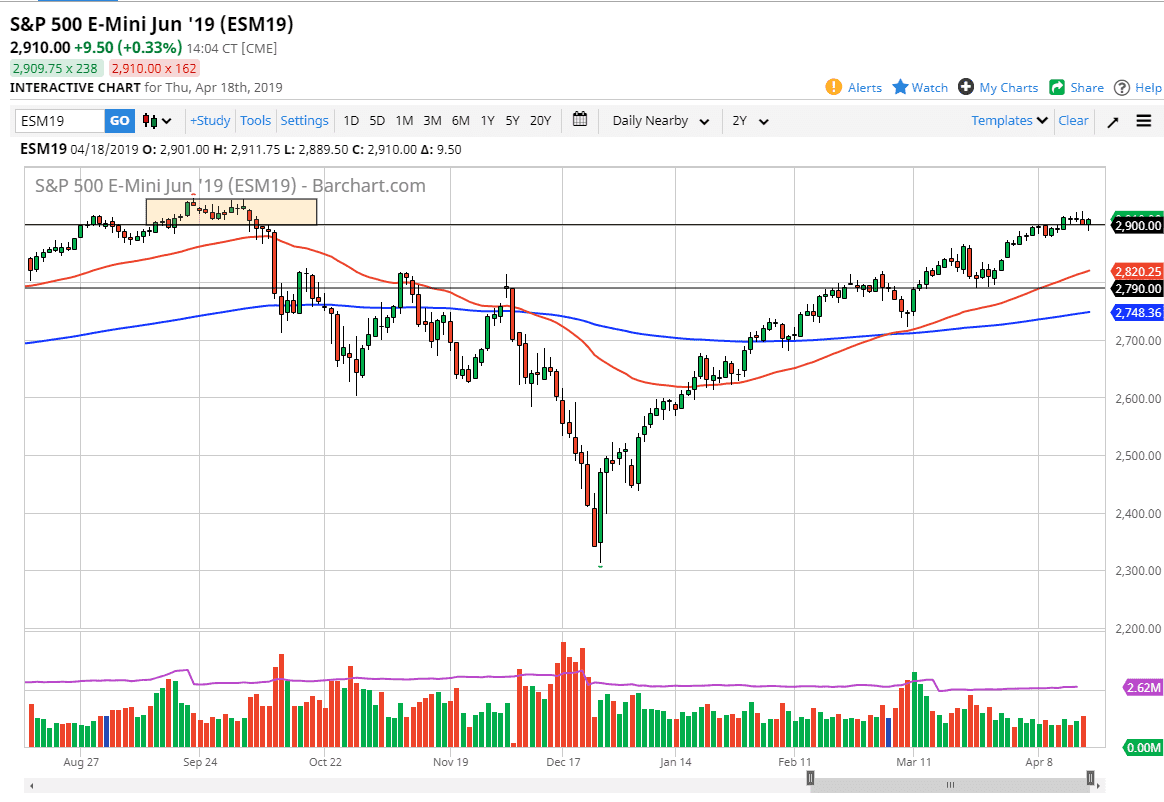Screen dimensions: 1164x802
Task: Open the Daily Nearby frequency dropdown
Action: 661,120
